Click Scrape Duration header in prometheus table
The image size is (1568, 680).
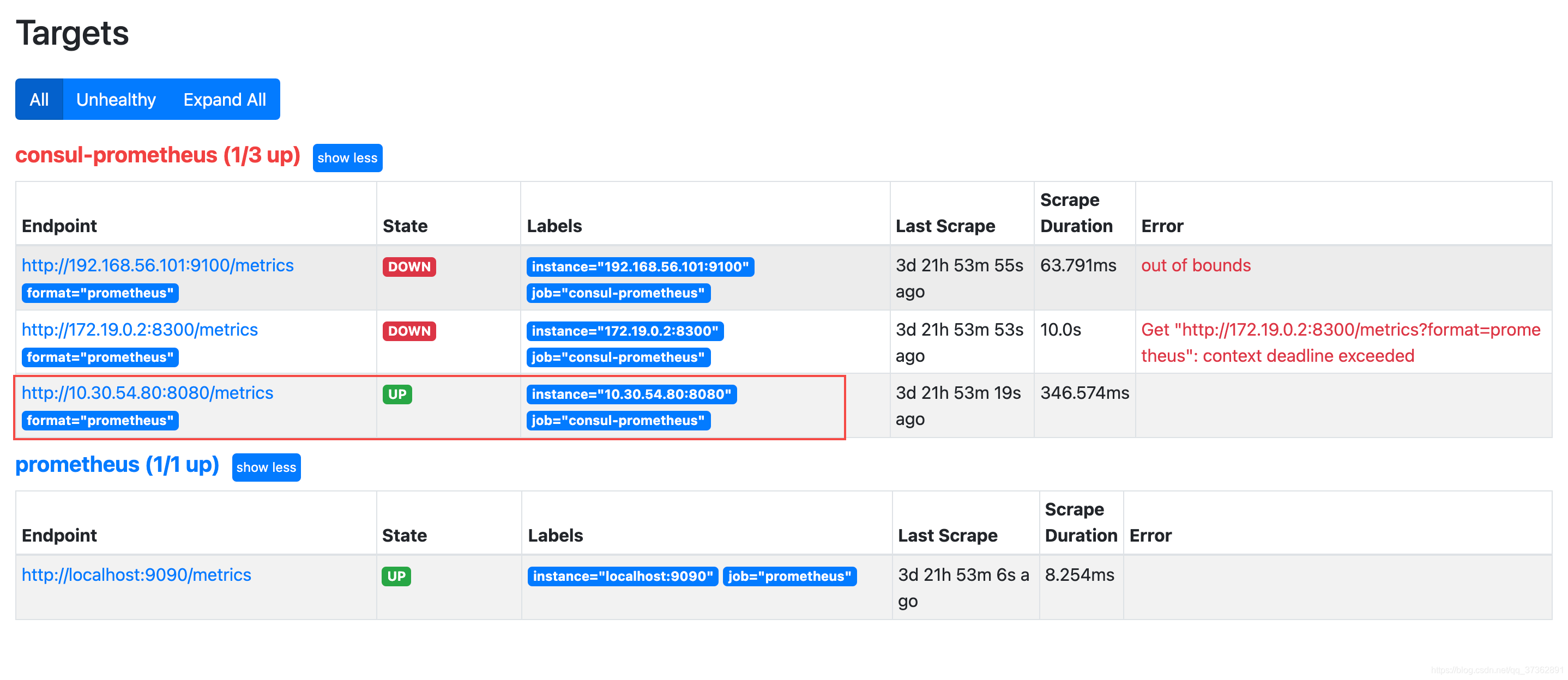[x=1081, y=523]
